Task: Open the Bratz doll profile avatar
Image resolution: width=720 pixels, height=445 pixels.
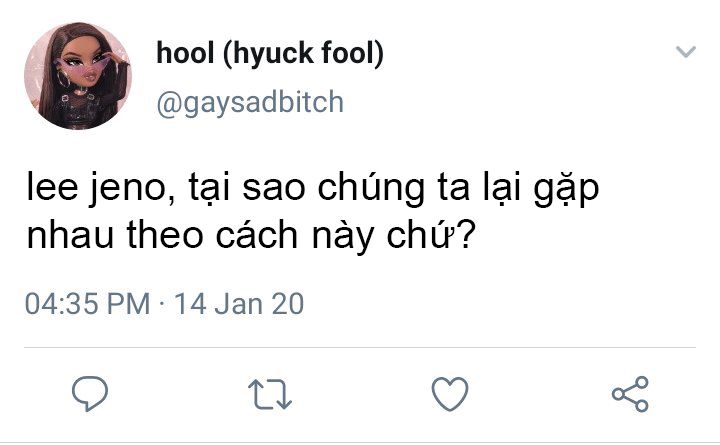Action: [x=78, y=76]
